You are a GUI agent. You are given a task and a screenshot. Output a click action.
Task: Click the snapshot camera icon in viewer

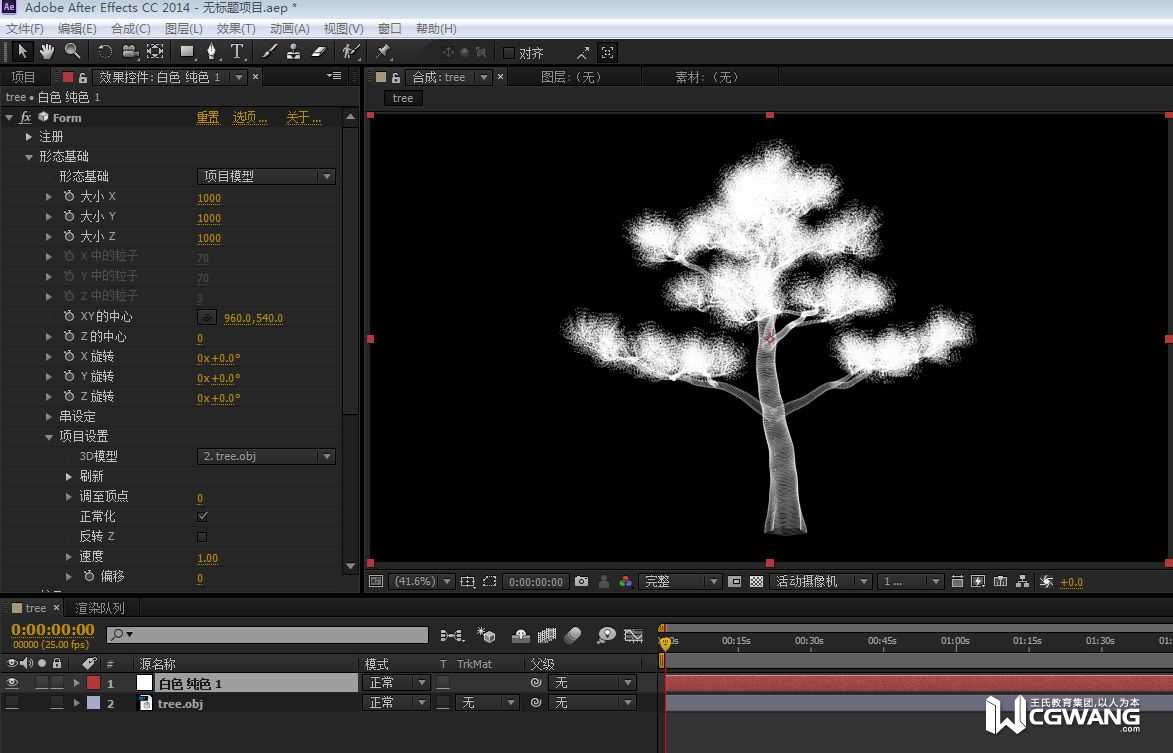pos(581,581)
